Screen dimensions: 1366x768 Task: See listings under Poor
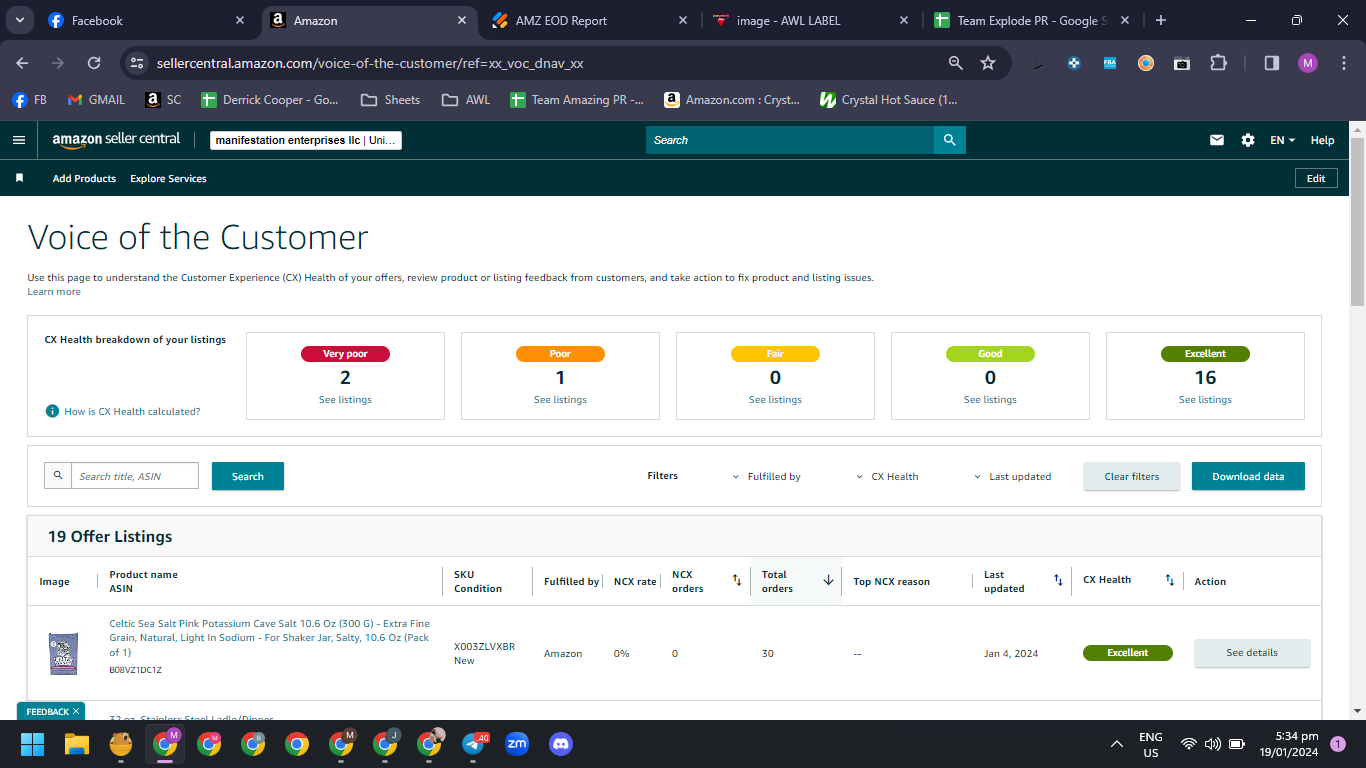pyautogui.click(x=560, y=400)
